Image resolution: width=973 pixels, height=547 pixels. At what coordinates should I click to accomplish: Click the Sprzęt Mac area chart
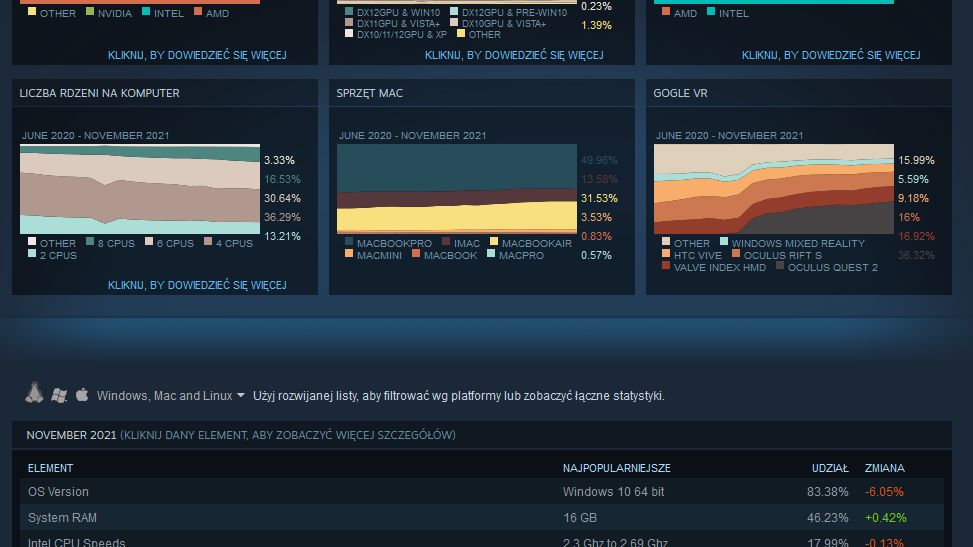(x=457, y=189)
